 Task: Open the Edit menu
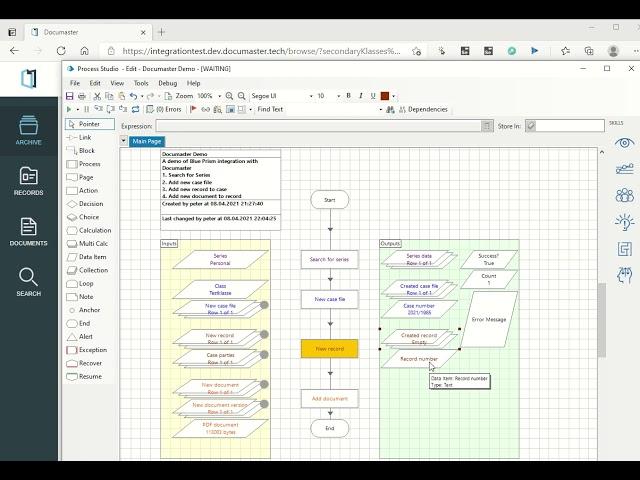[x=95, y=83]
